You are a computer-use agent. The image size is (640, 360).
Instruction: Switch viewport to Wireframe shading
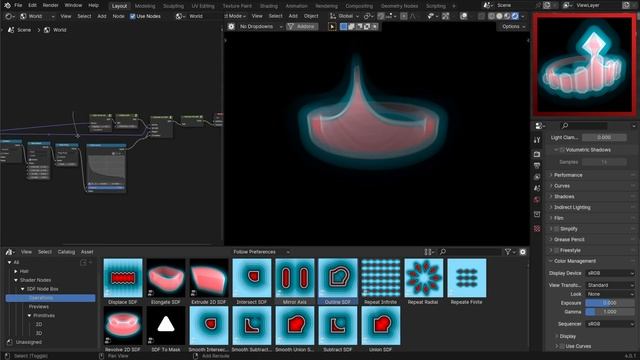(491, 16)
